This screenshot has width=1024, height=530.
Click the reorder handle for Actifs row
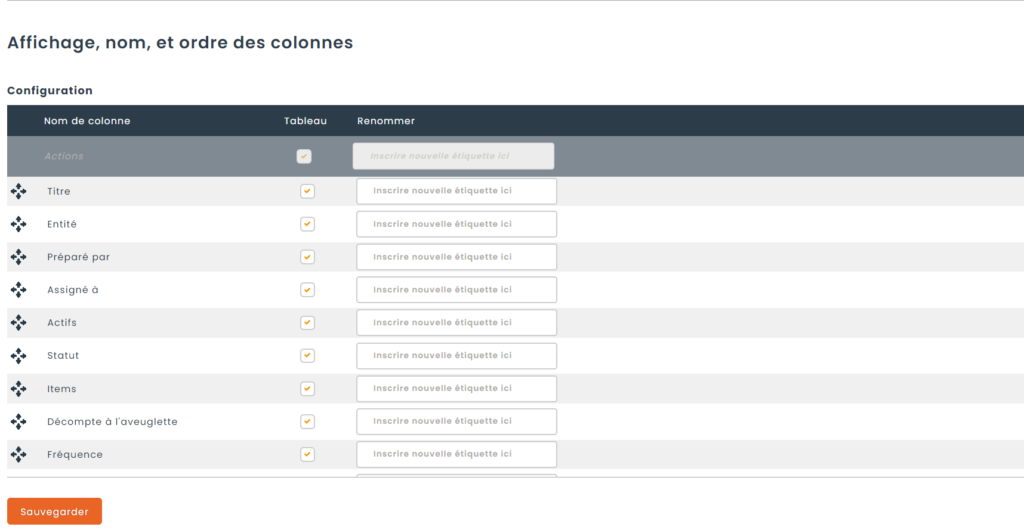pyautogui.click(x=18, y=323)
